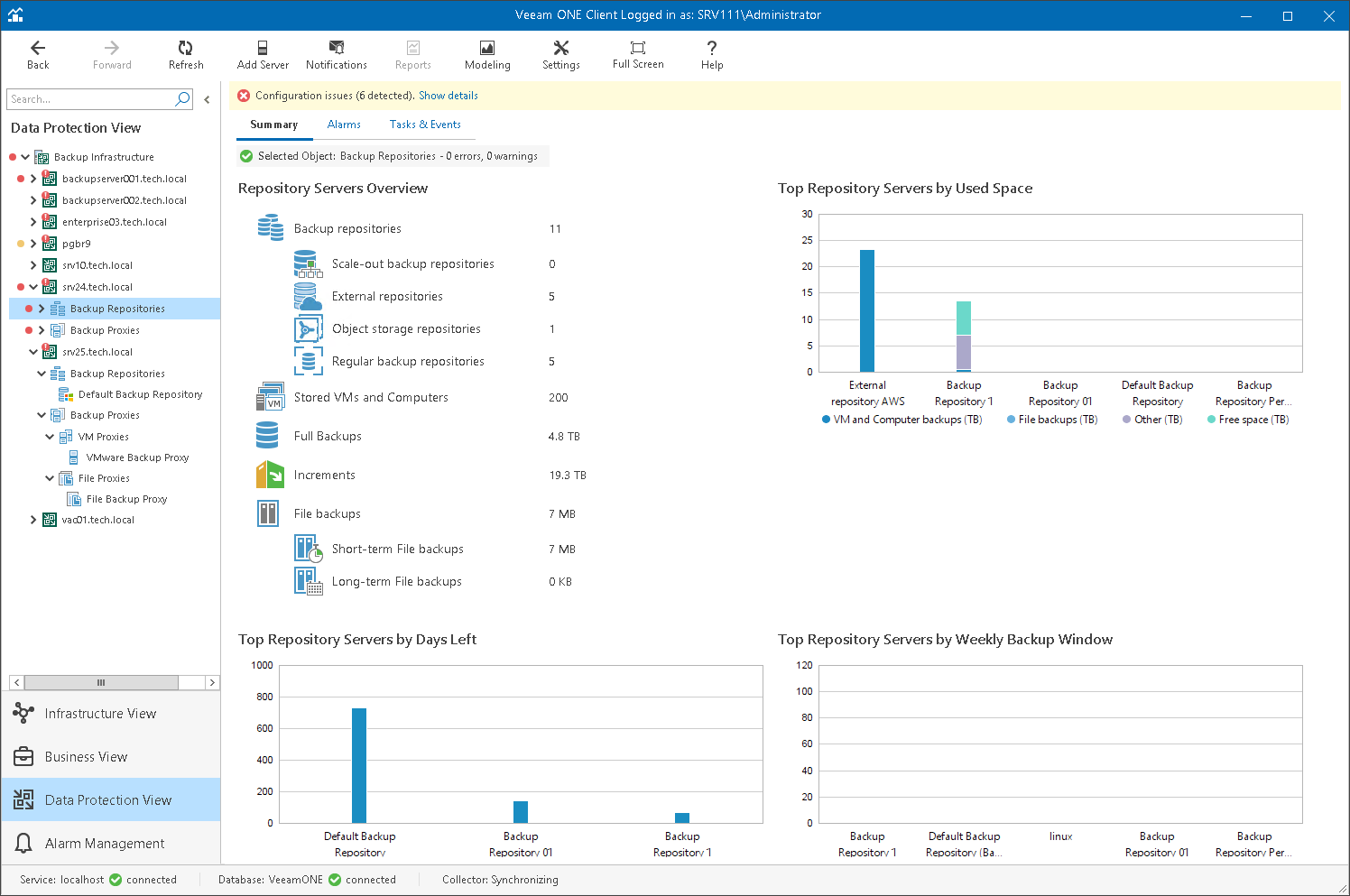Click the Help question mark icon
Screen dimensions: 1350x896
click(x=712, y=48)
